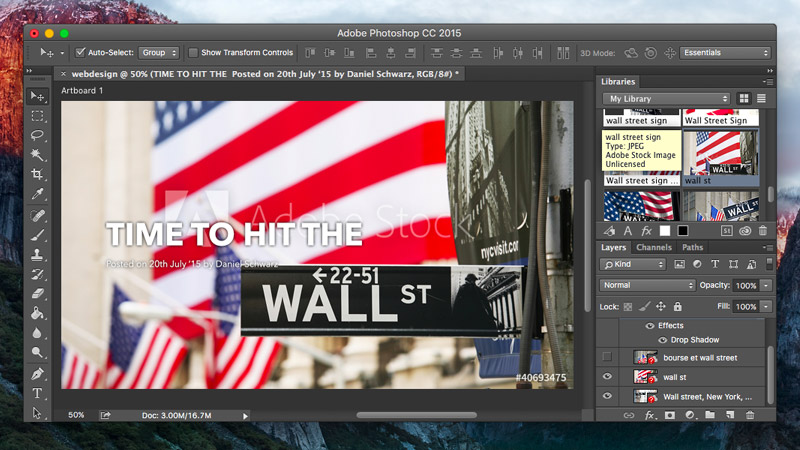Hide the wall st layer
The height and width of the screenshot is (450, 800).
[x=607, y=376]
